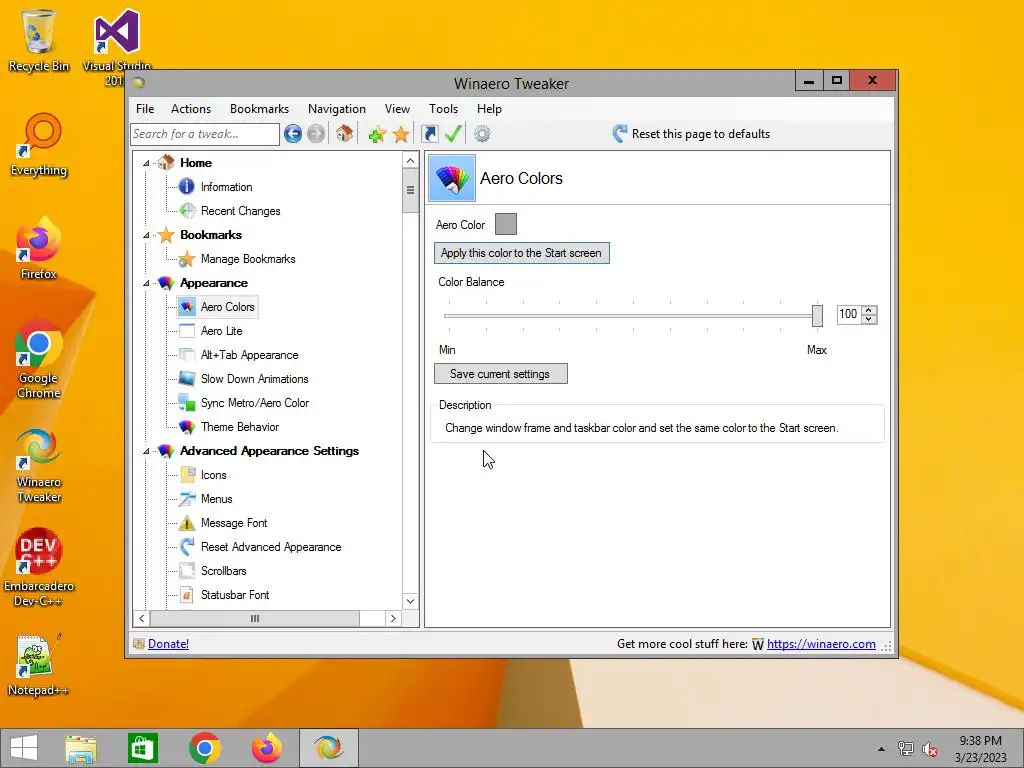This screenshot has height=768, width=1024.
Task: Click the grey Forward navigation arrow
Action: pos(316,134)
